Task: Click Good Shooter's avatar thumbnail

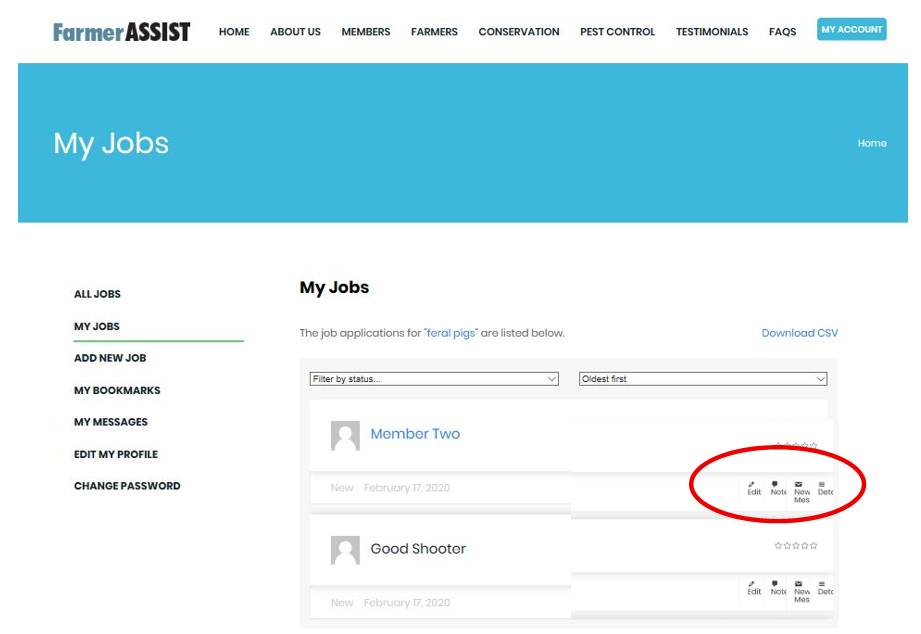Action: click(x=345, y=550)
